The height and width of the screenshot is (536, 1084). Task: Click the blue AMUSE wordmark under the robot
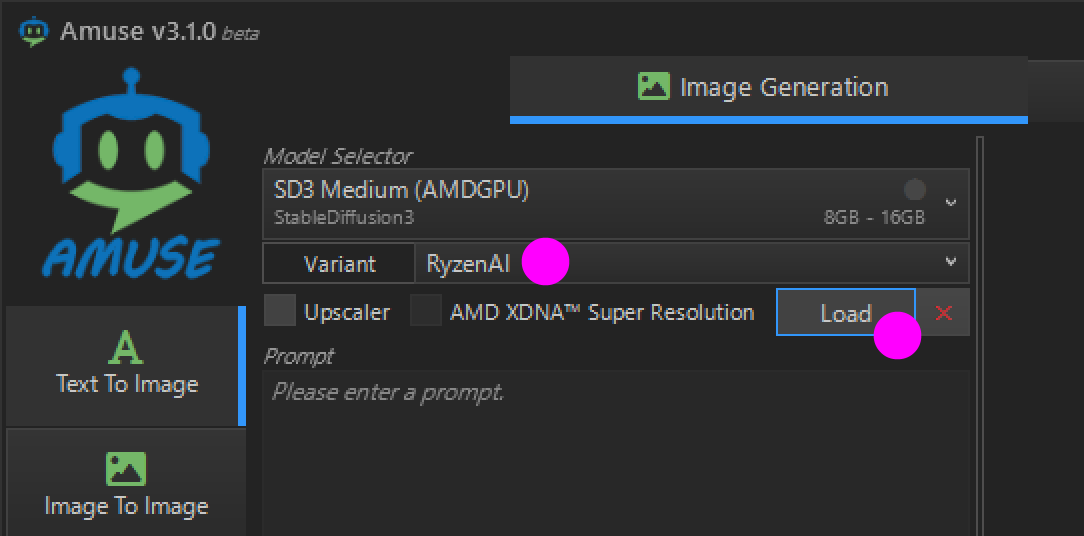point(130,257)
